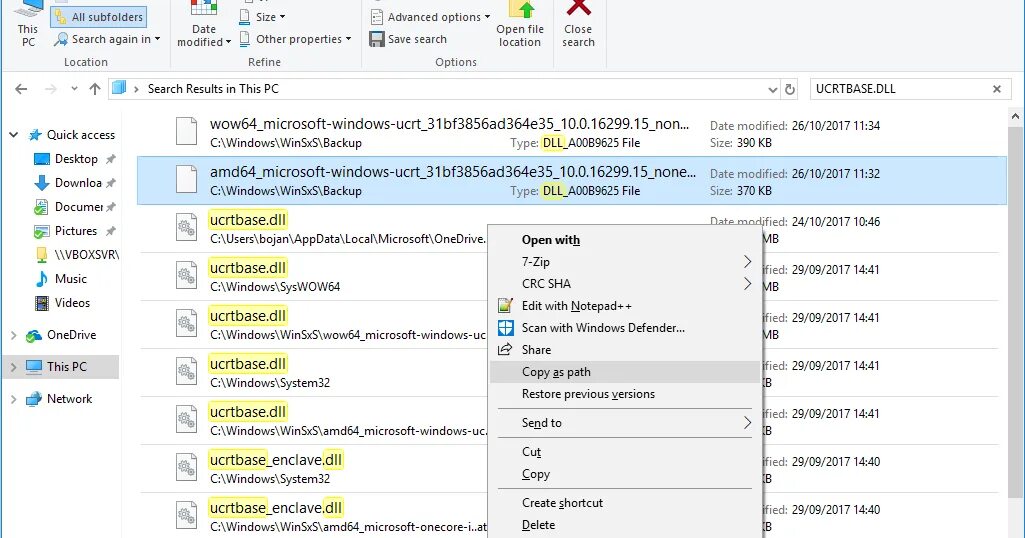
Task: Choose Edit with Notepad++
Action: point(624,306)
